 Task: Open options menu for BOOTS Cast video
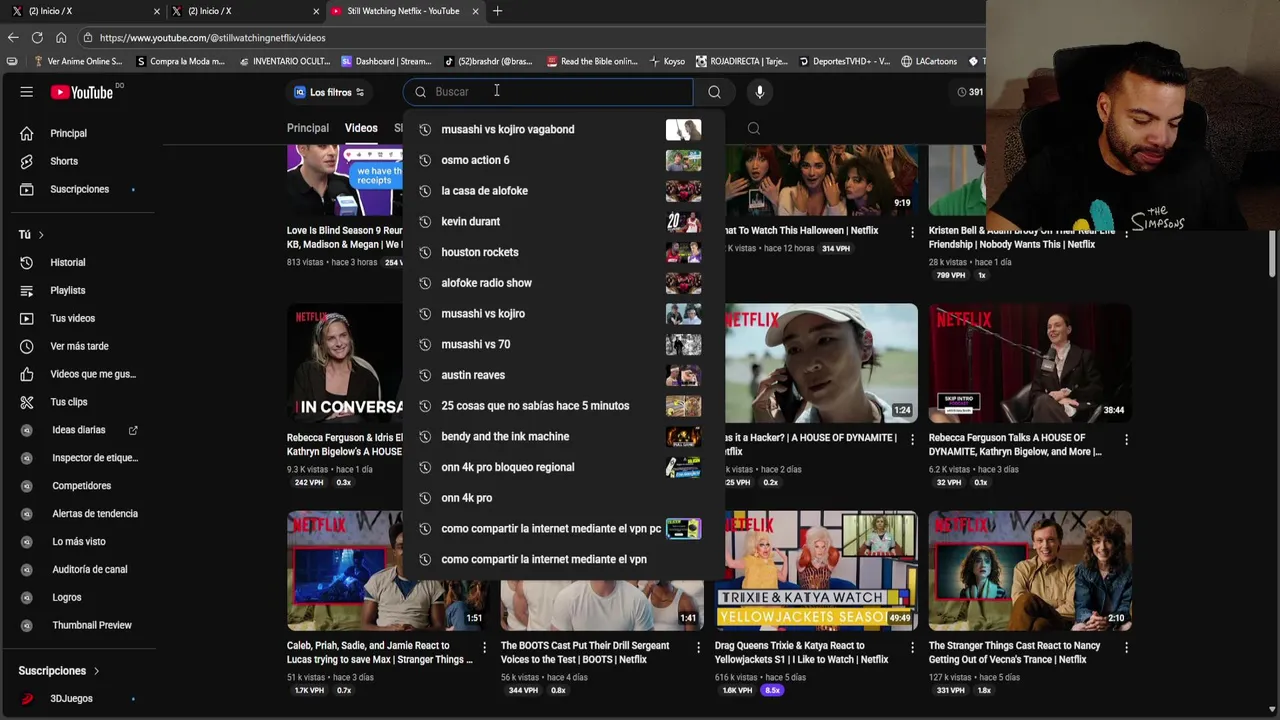pyautogui.click(x=698, y=647)
